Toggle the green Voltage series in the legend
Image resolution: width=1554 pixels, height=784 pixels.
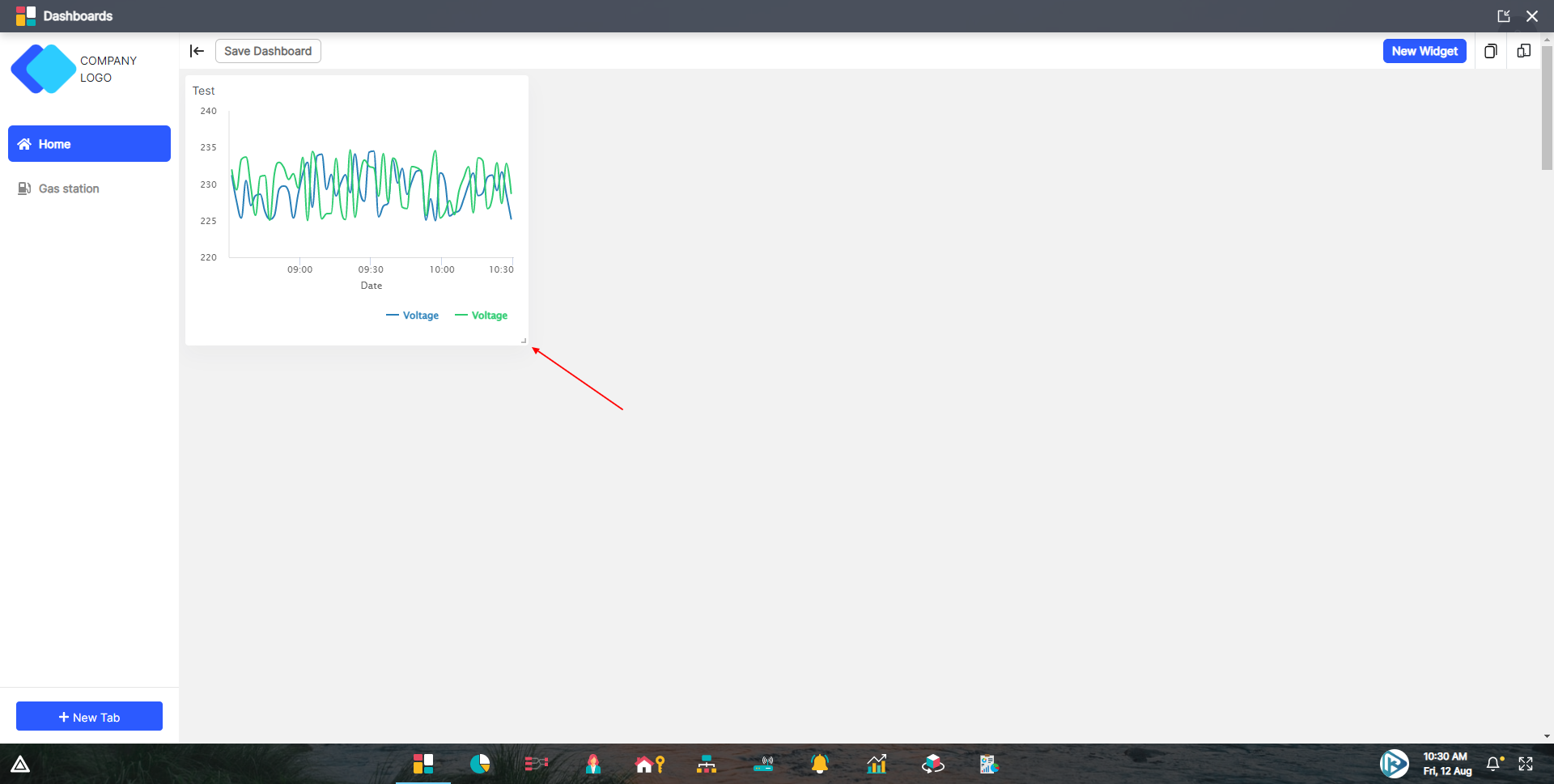click(482, 315)
